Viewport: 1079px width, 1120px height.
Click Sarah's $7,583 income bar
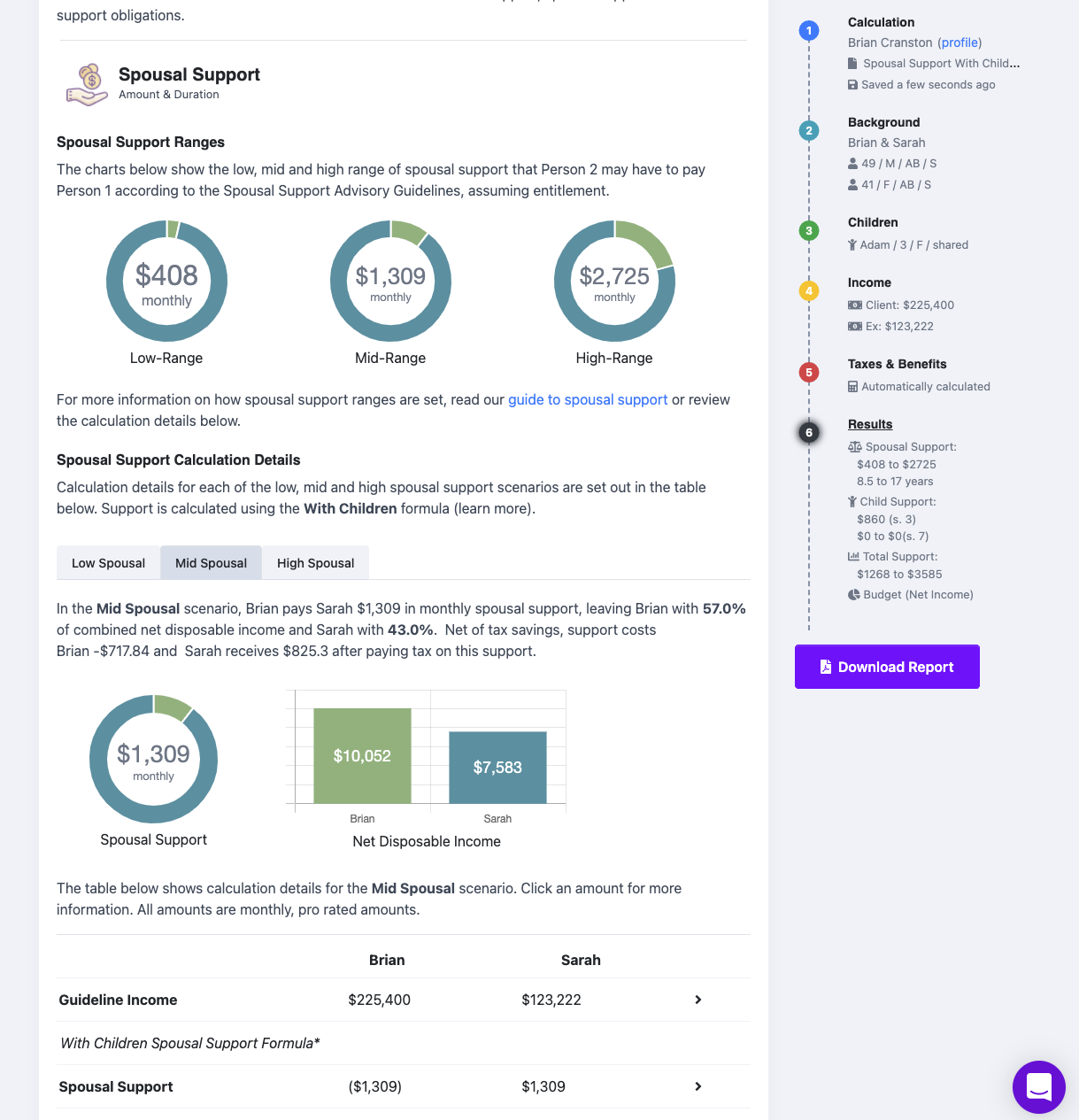pyautogui.click(x=497, y=767)
